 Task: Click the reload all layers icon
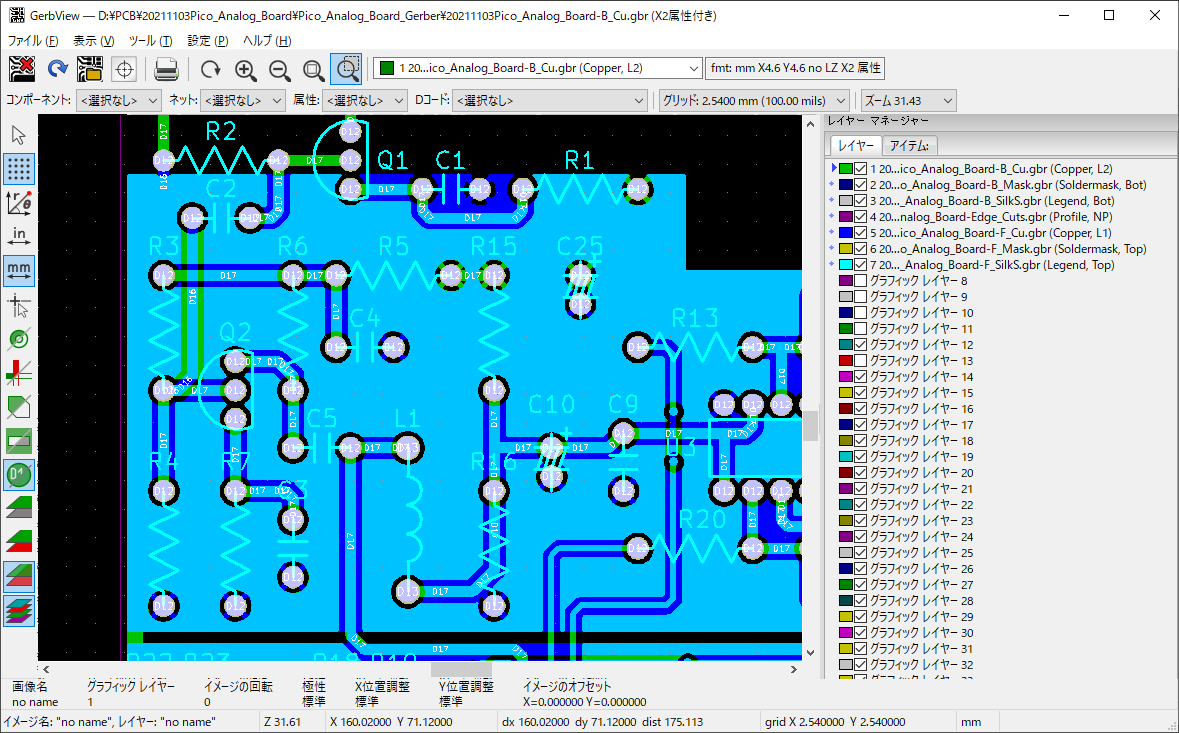pyautogui.click(x=57, y=68)
